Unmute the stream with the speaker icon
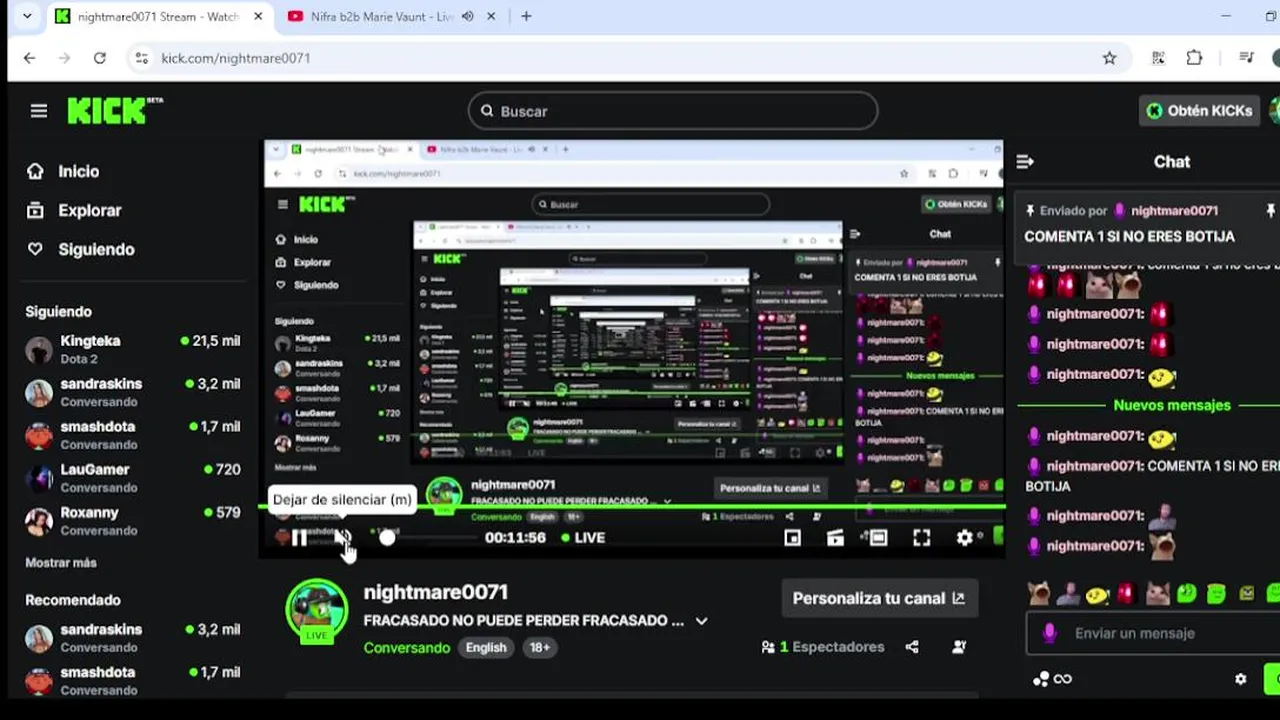 pos(342,538)
